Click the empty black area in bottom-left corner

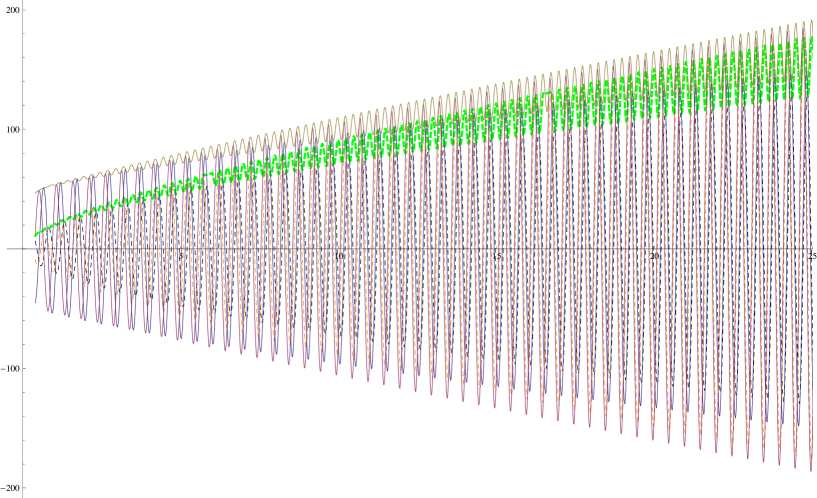(60, 450)
